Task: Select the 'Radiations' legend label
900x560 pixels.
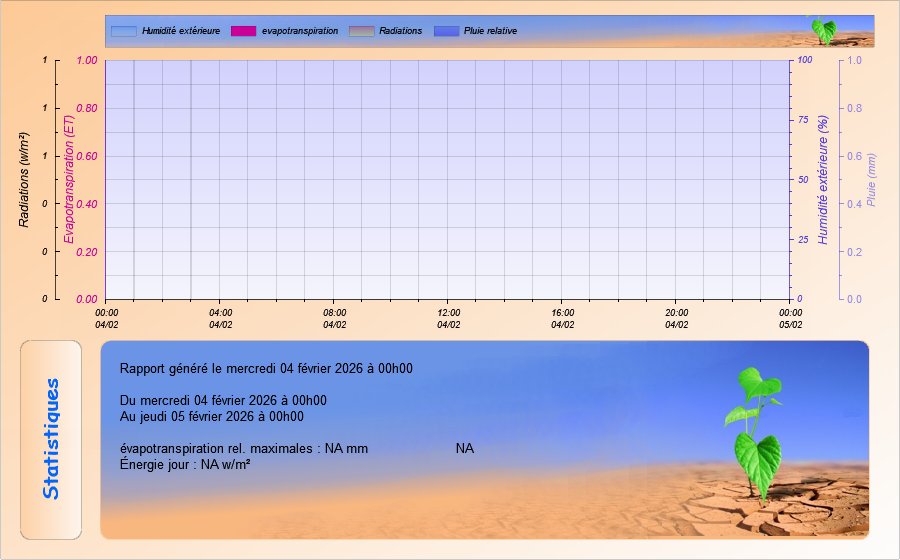Action: (400, 31)
